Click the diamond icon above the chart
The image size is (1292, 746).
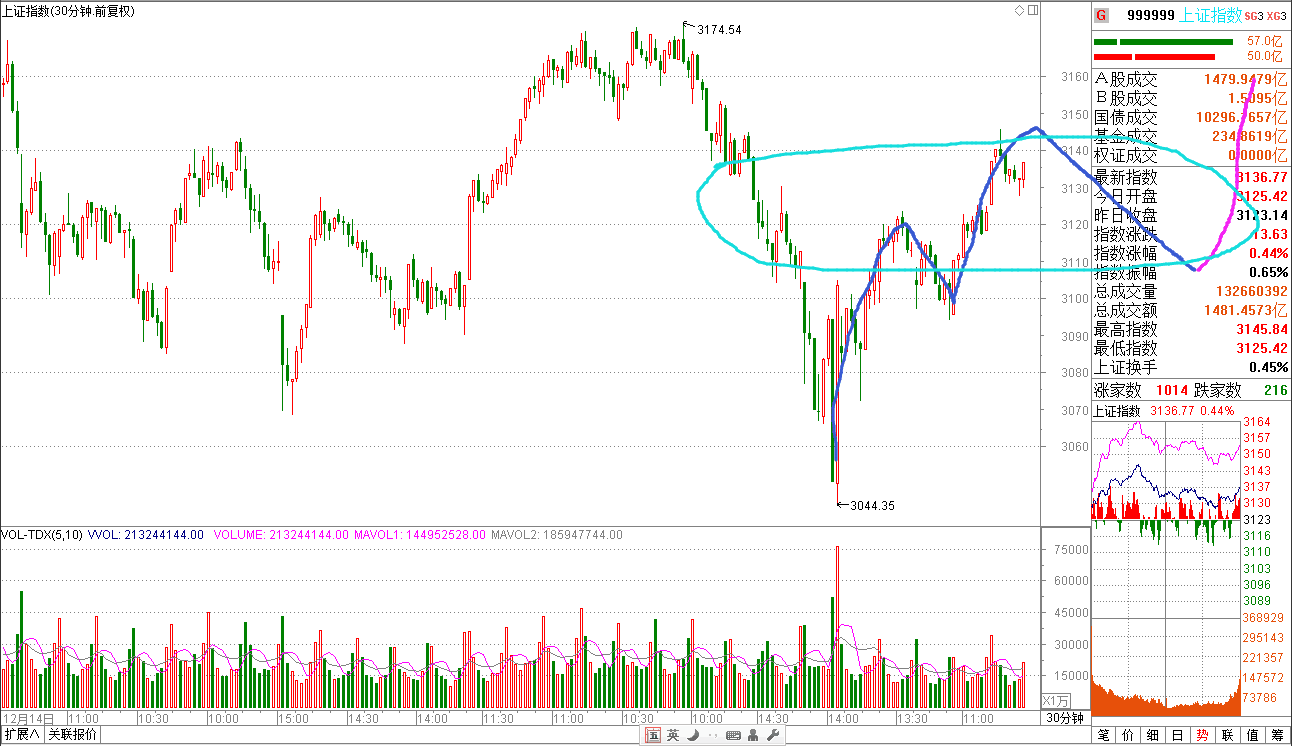[1019, 11]
